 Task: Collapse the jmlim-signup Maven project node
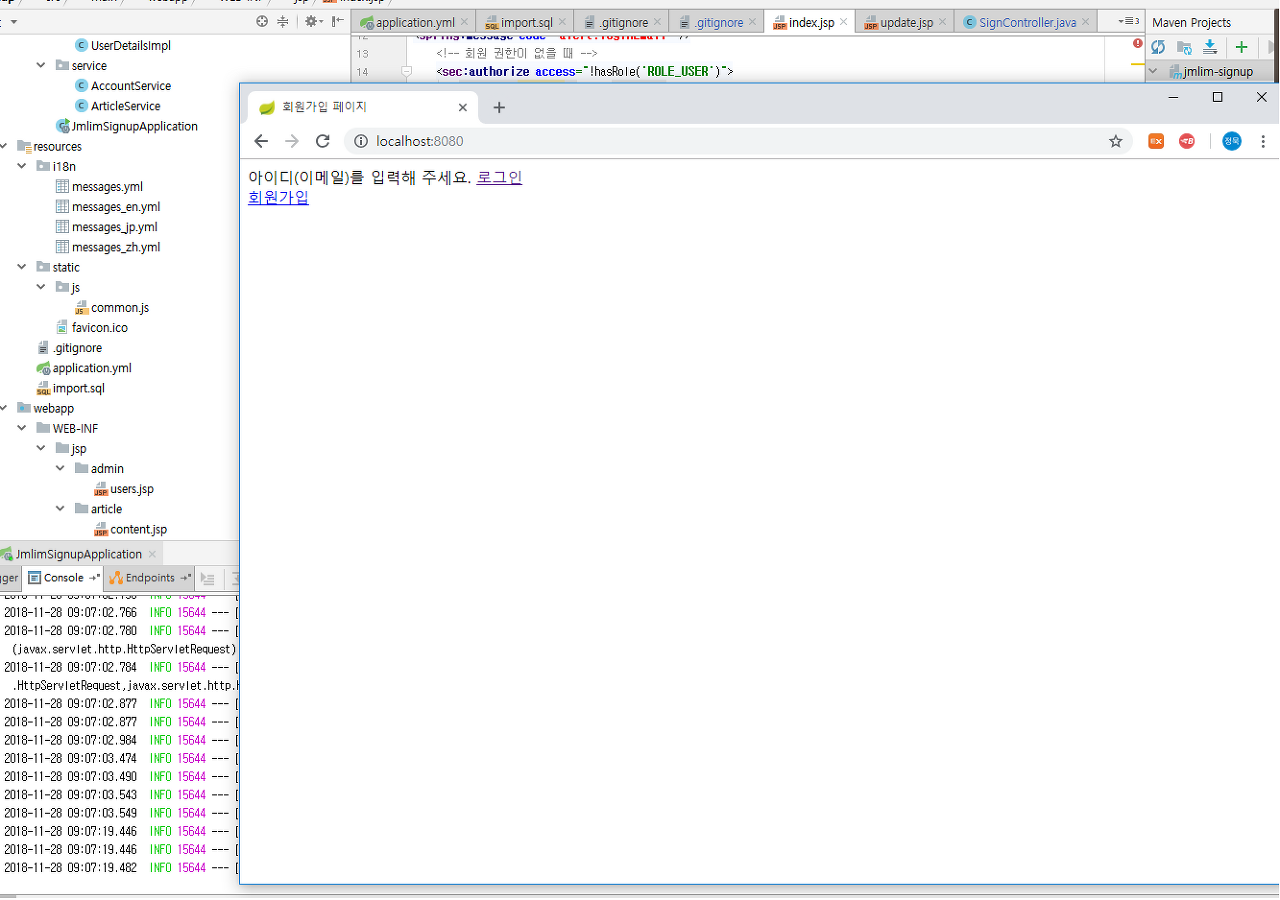pos(1153,71)
